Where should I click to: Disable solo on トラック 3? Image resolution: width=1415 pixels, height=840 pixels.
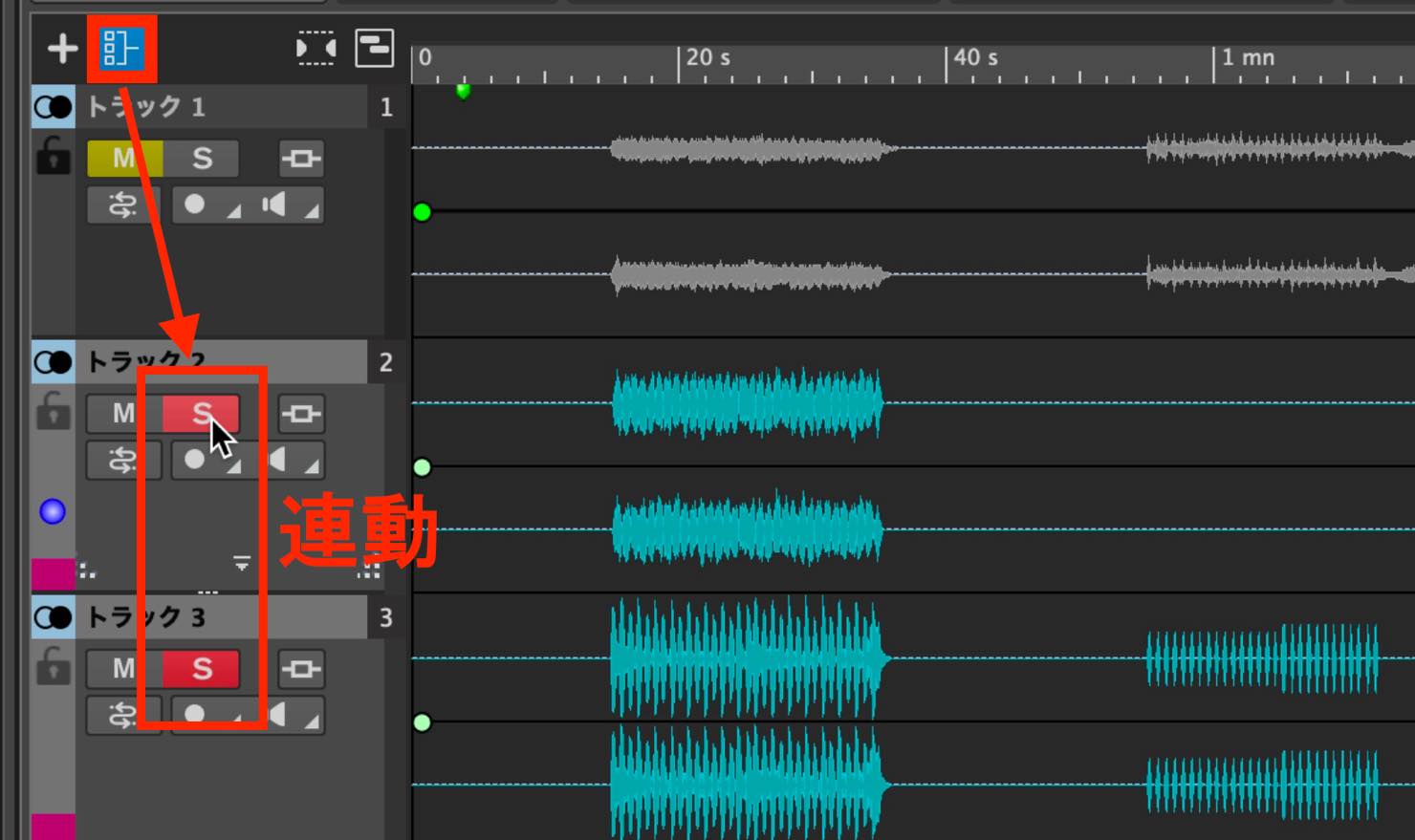tap(202, 669)
